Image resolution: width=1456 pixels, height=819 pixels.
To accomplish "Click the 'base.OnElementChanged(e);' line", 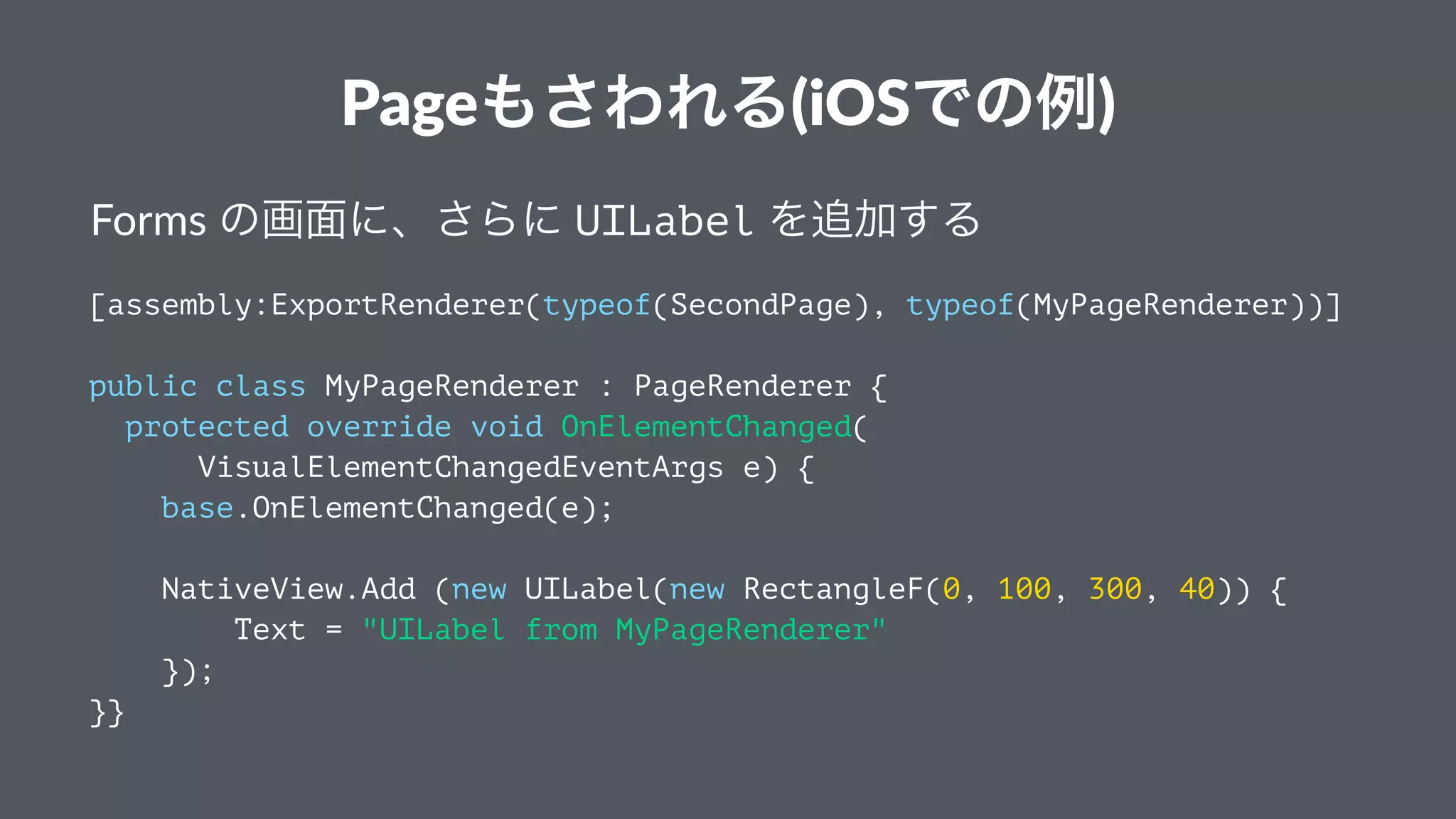I will pos(387,508).
